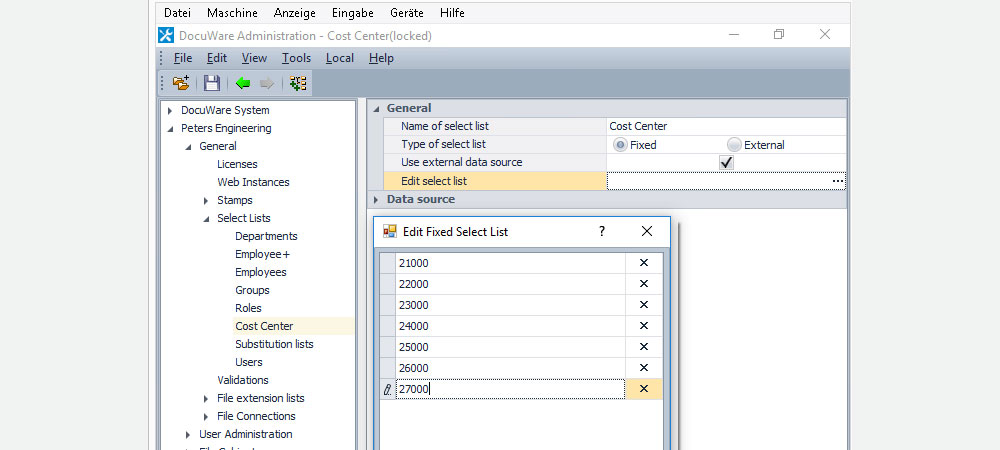Toggle Use external data source checkbox
This screenshot has height=450, width=1000.
coord(726,163)
